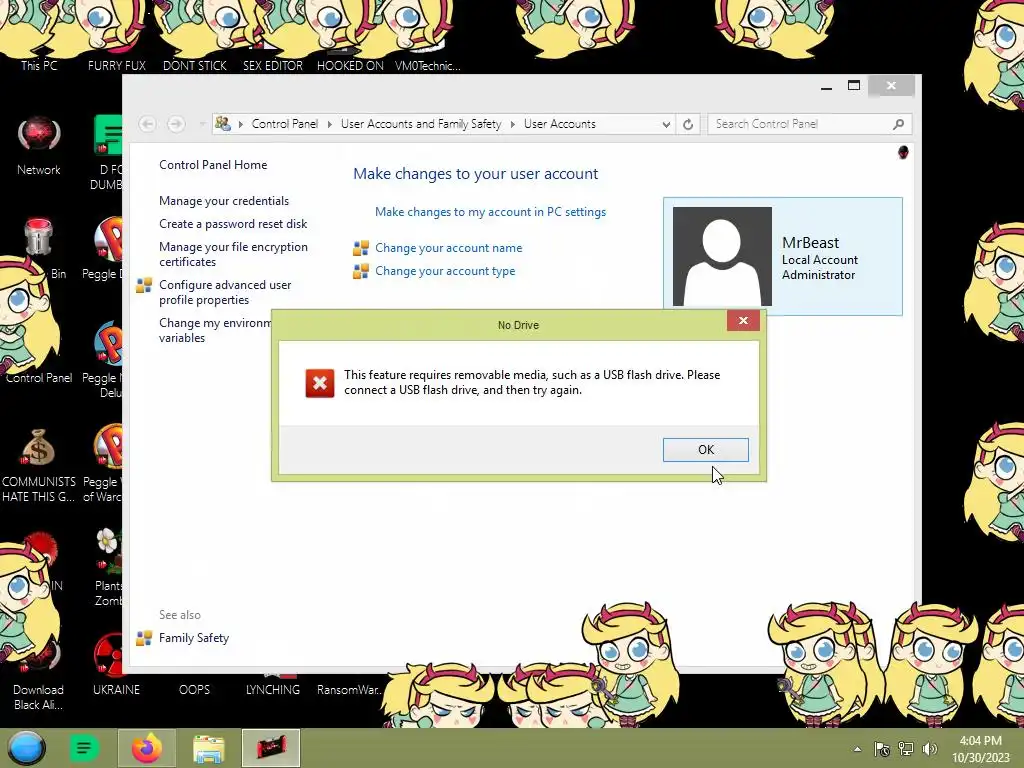The width and height of the screenshot is (1024, 768).
Task: Show hidden tray icons arrow
Action: click(857, 749)
